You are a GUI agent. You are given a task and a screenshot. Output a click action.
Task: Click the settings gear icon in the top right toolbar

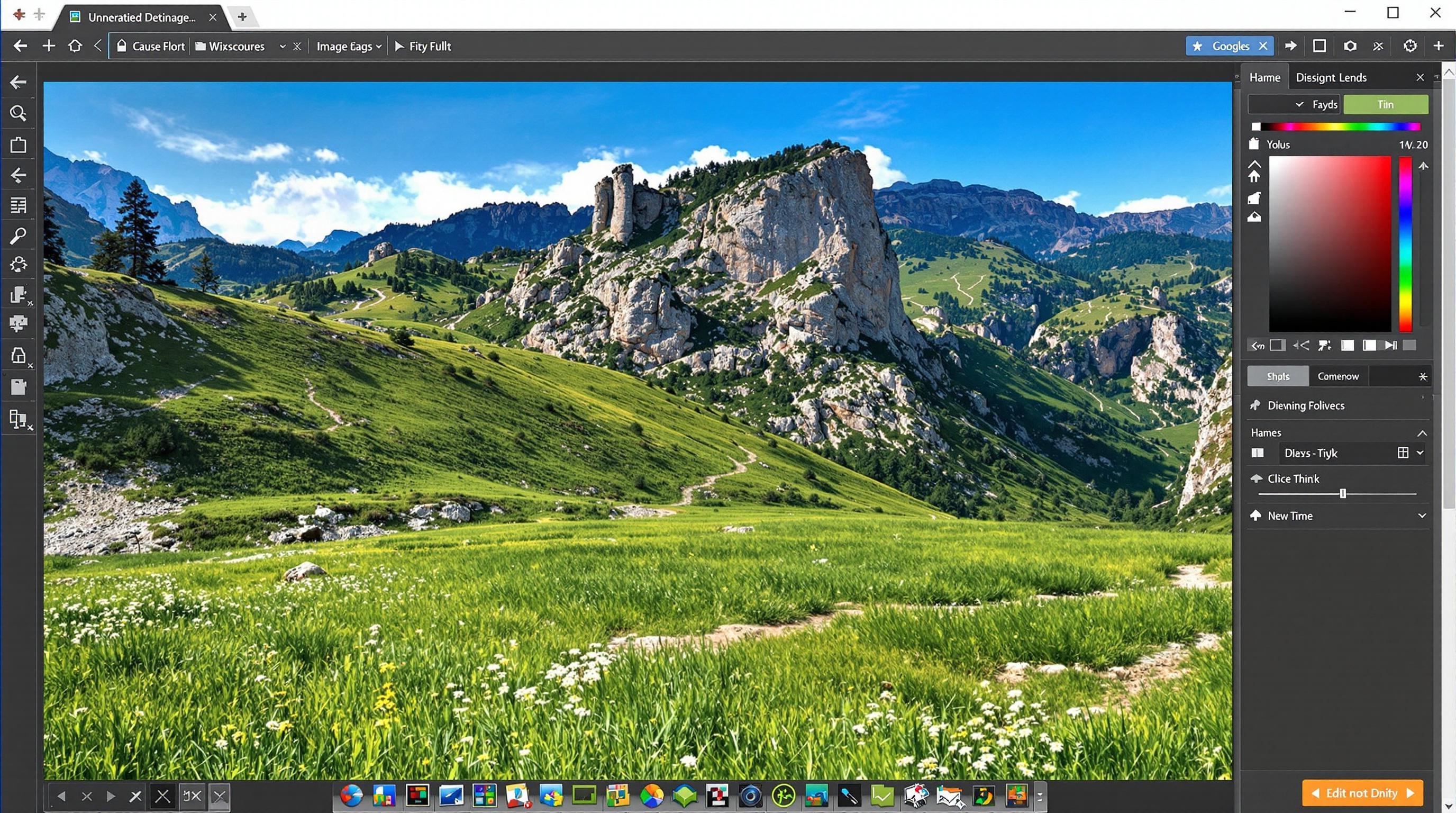pos(1409,46)
